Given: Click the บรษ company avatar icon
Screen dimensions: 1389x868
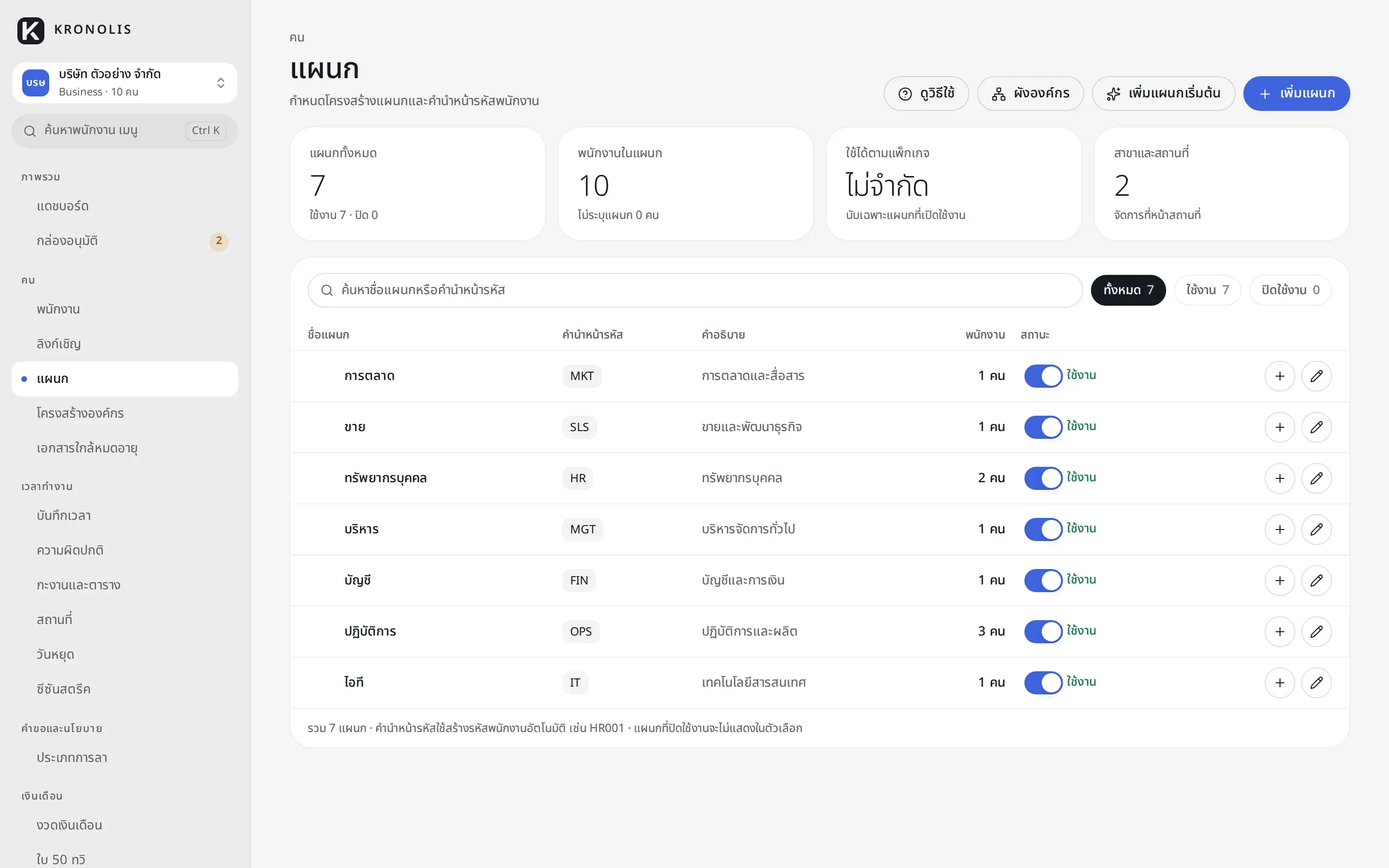Looking at the screenshot, I should pyautogui.click(x=36, y=82).
